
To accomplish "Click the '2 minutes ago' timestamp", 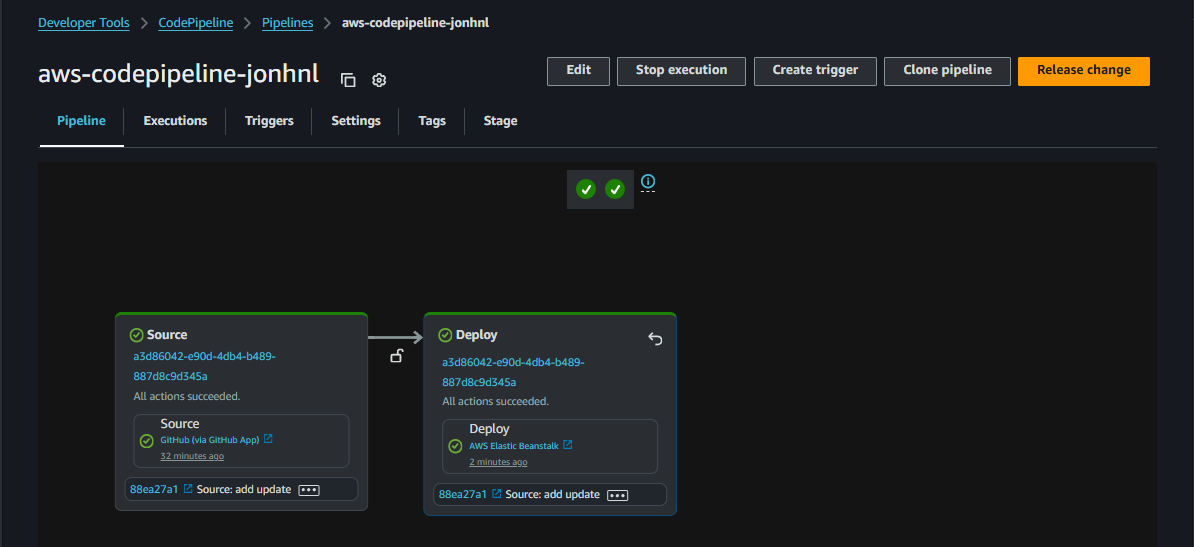I will pyautogui.click(x=498, y=462).
